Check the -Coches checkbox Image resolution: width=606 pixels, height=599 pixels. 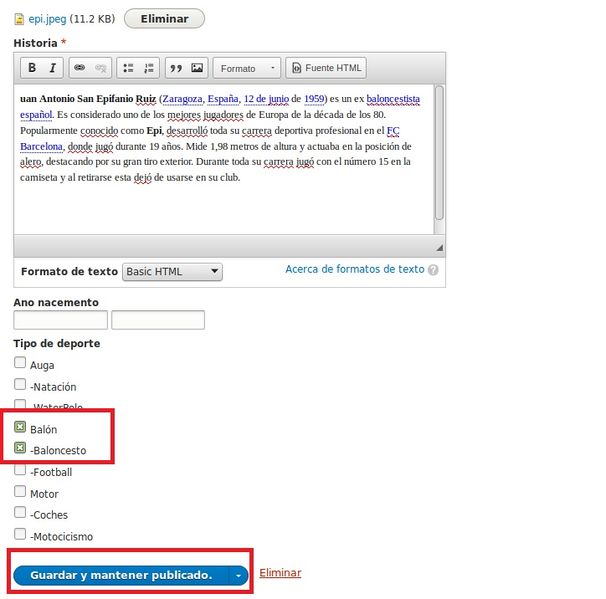[x=20, y=512]
